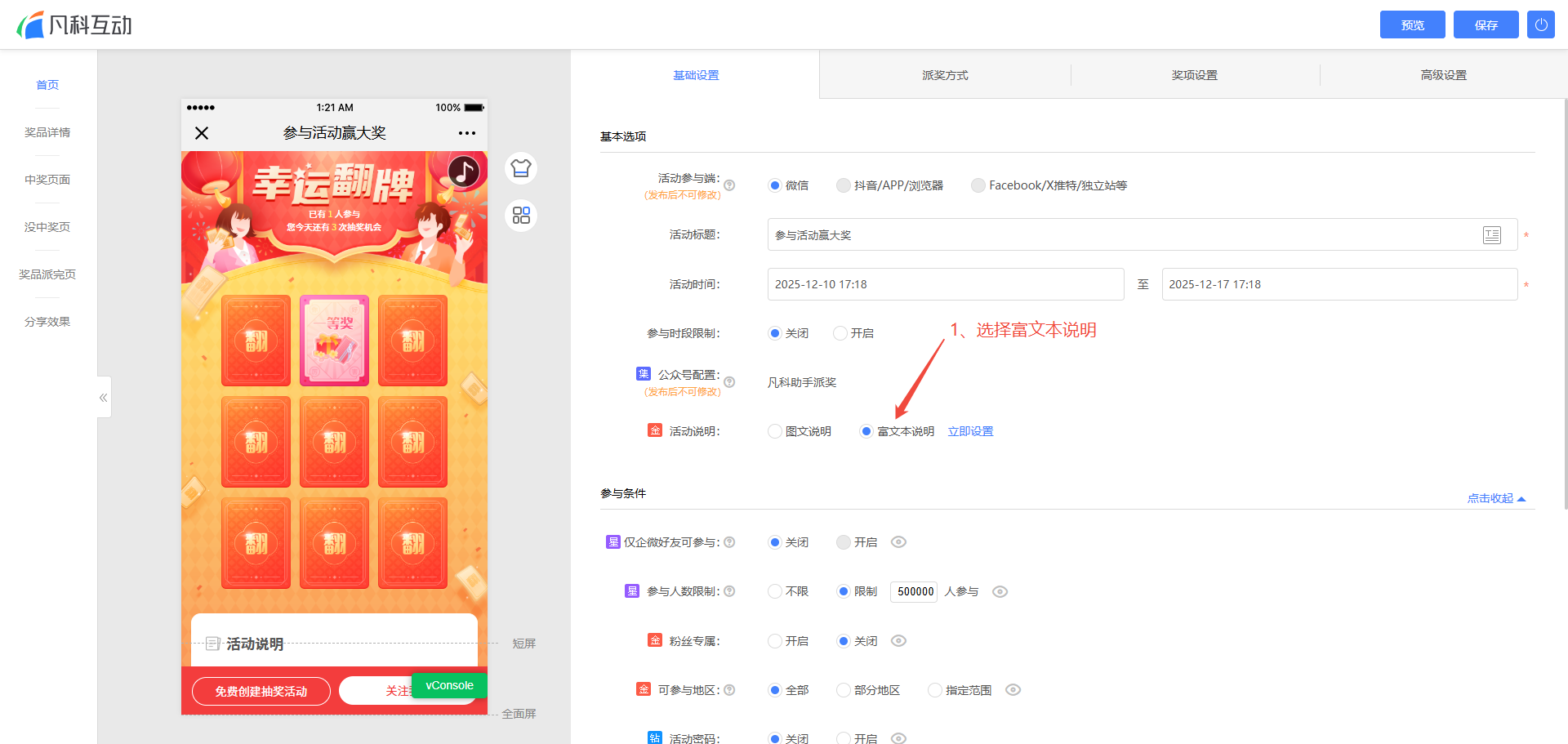Image resolution: width=1568 pixels, height=744 pixels.
Task: Click the red 金 badge beside 可参与地区
Action: click(x=644, y=689)
